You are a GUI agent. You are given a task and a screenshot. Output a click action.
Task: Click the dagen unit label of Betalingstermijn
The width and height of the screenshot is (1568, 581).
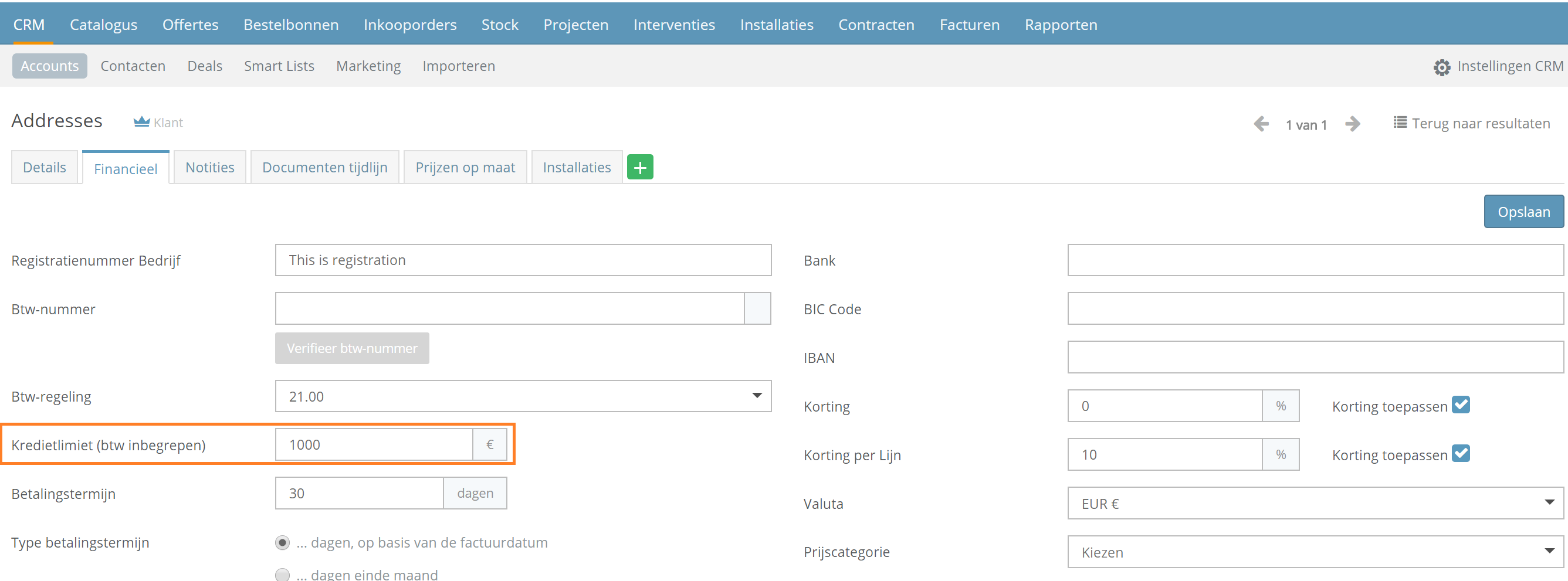[475, 494]
